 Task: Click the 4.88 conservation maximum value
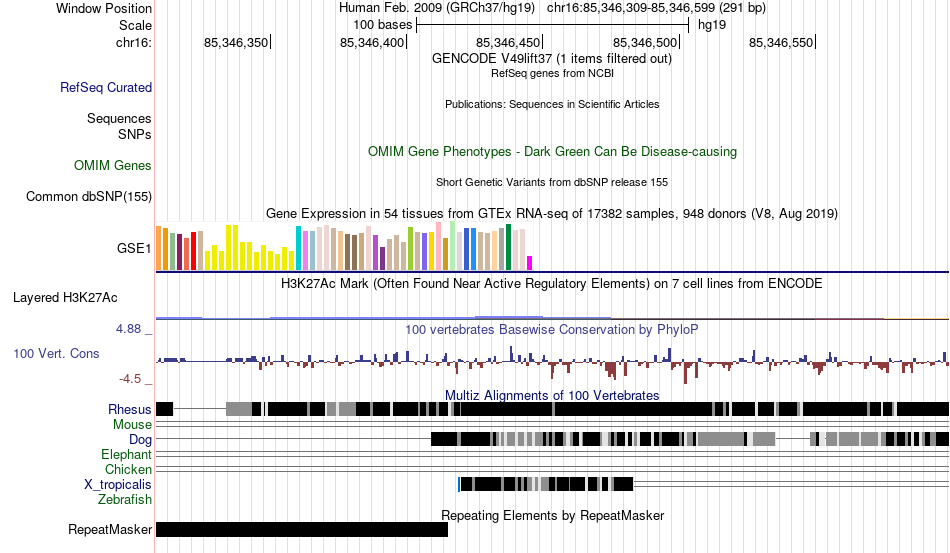click(x=128, y=329)
